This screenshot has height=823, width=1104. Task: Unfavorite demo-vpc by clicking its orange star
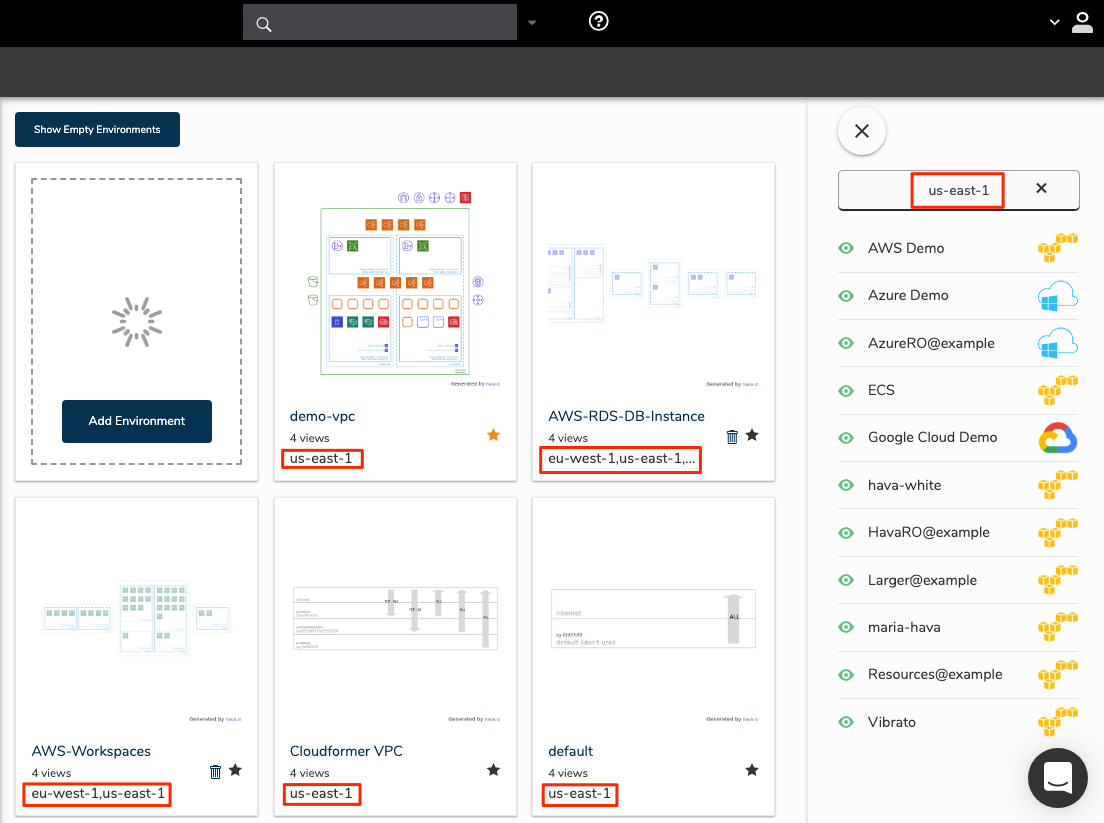click(x=493, y=434)
